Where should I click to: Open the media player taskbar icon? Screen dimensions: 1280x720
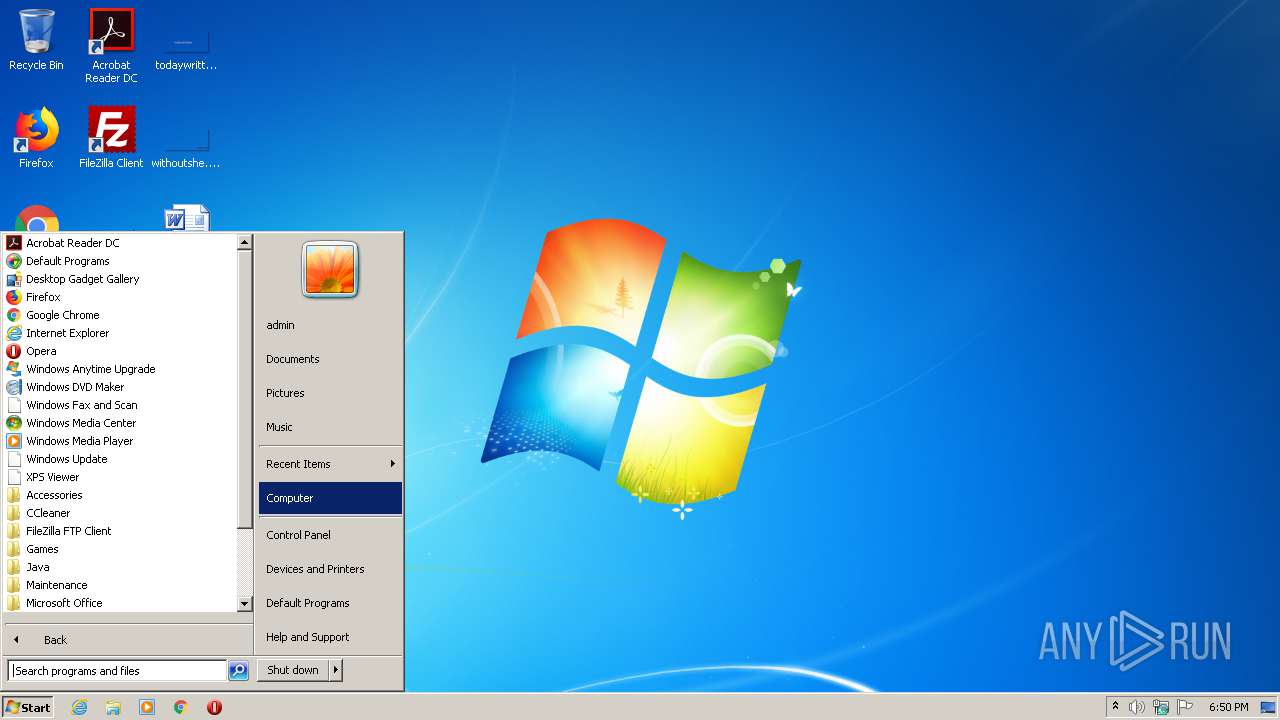tap(147, 707)
